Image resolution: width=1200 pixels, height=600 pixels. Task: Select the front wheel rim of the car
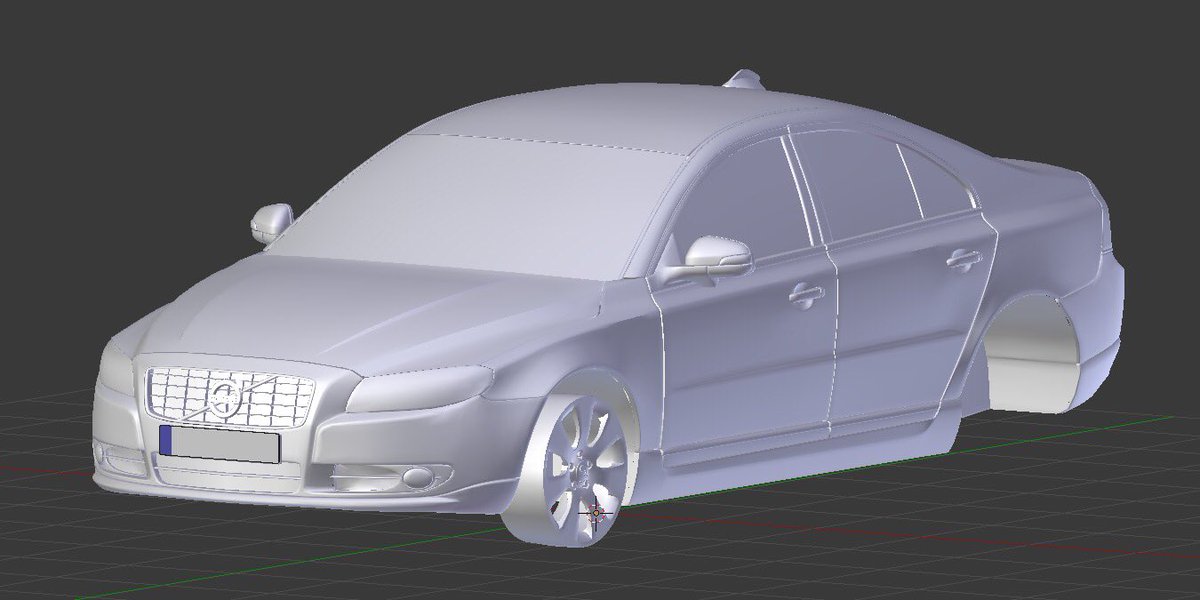pyautogui.click(x=585, y=468)
